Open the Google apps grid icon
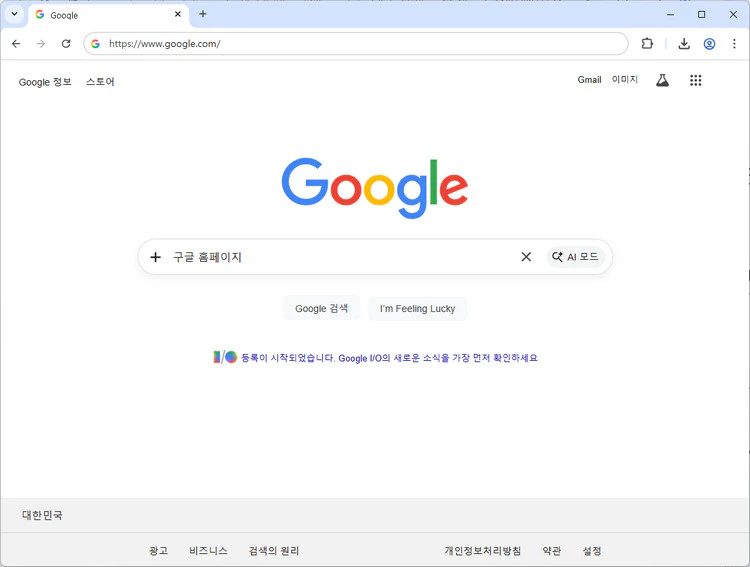750x567 pixels. 695,81
